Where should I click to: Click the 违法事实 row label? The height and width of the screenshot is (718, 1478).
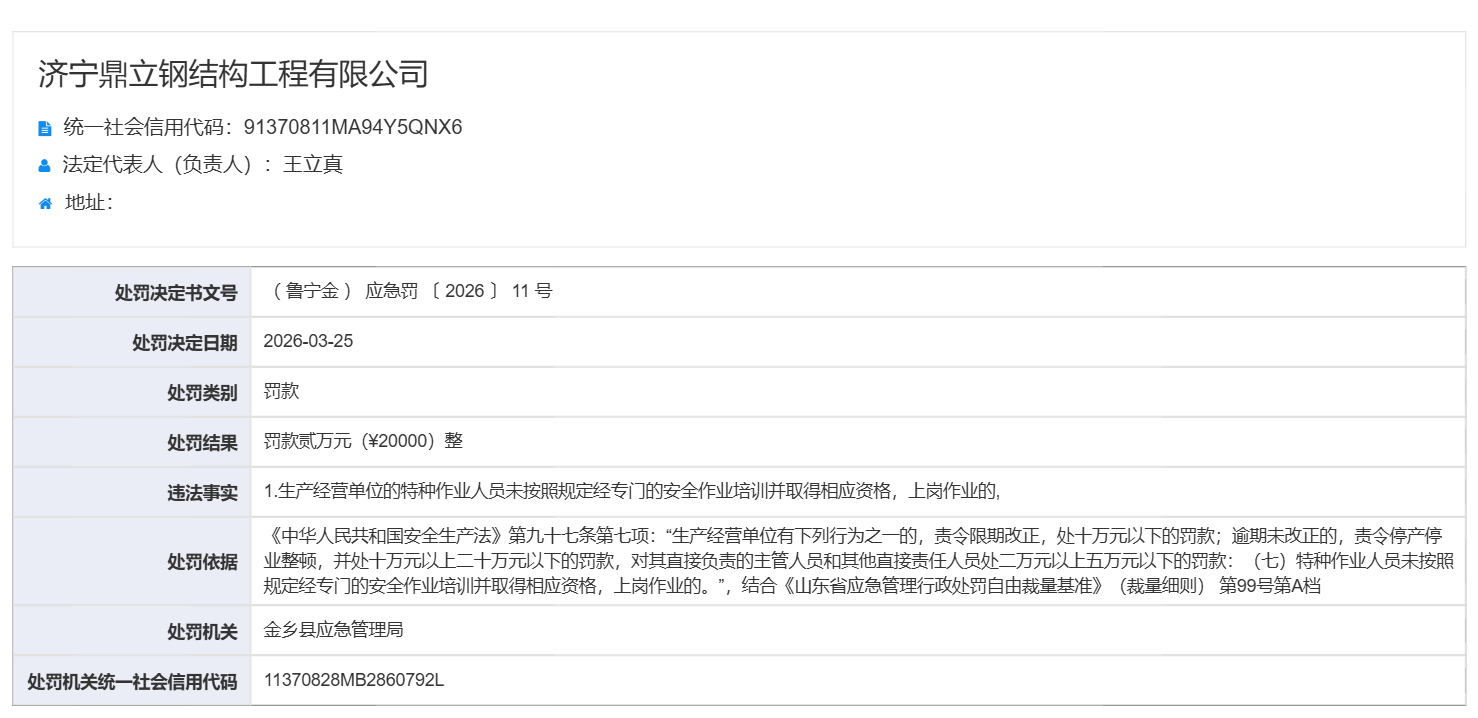click(x=202, y=493)
